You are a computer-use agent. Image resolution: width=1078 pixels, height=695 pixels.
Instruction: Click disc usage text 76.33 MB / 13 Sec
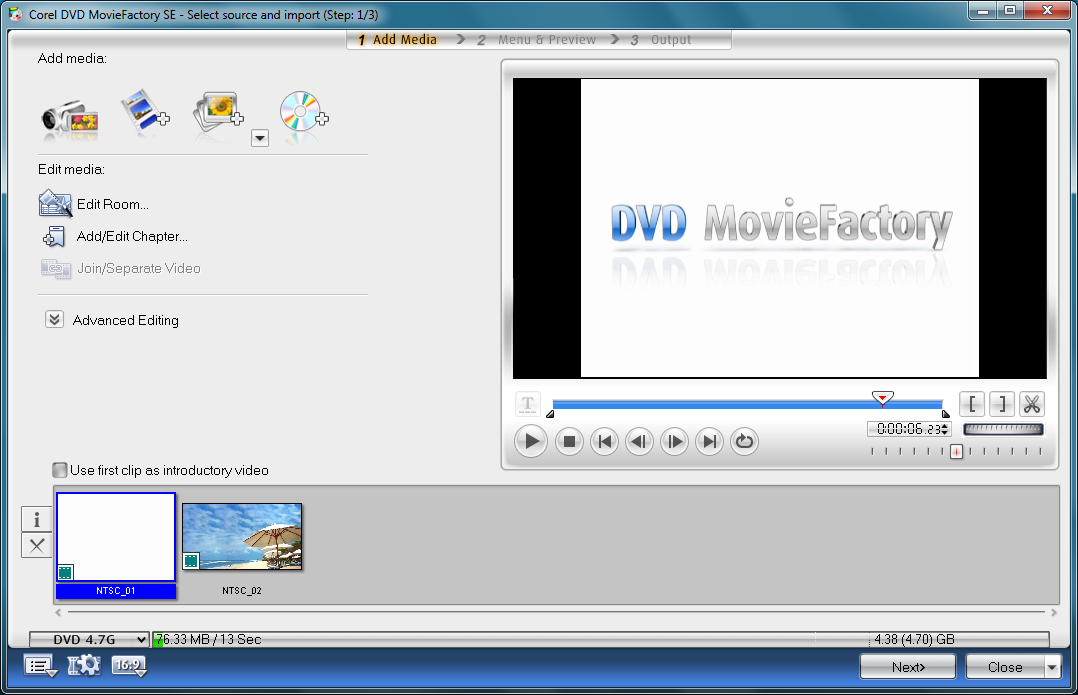[x=208, y=639]
